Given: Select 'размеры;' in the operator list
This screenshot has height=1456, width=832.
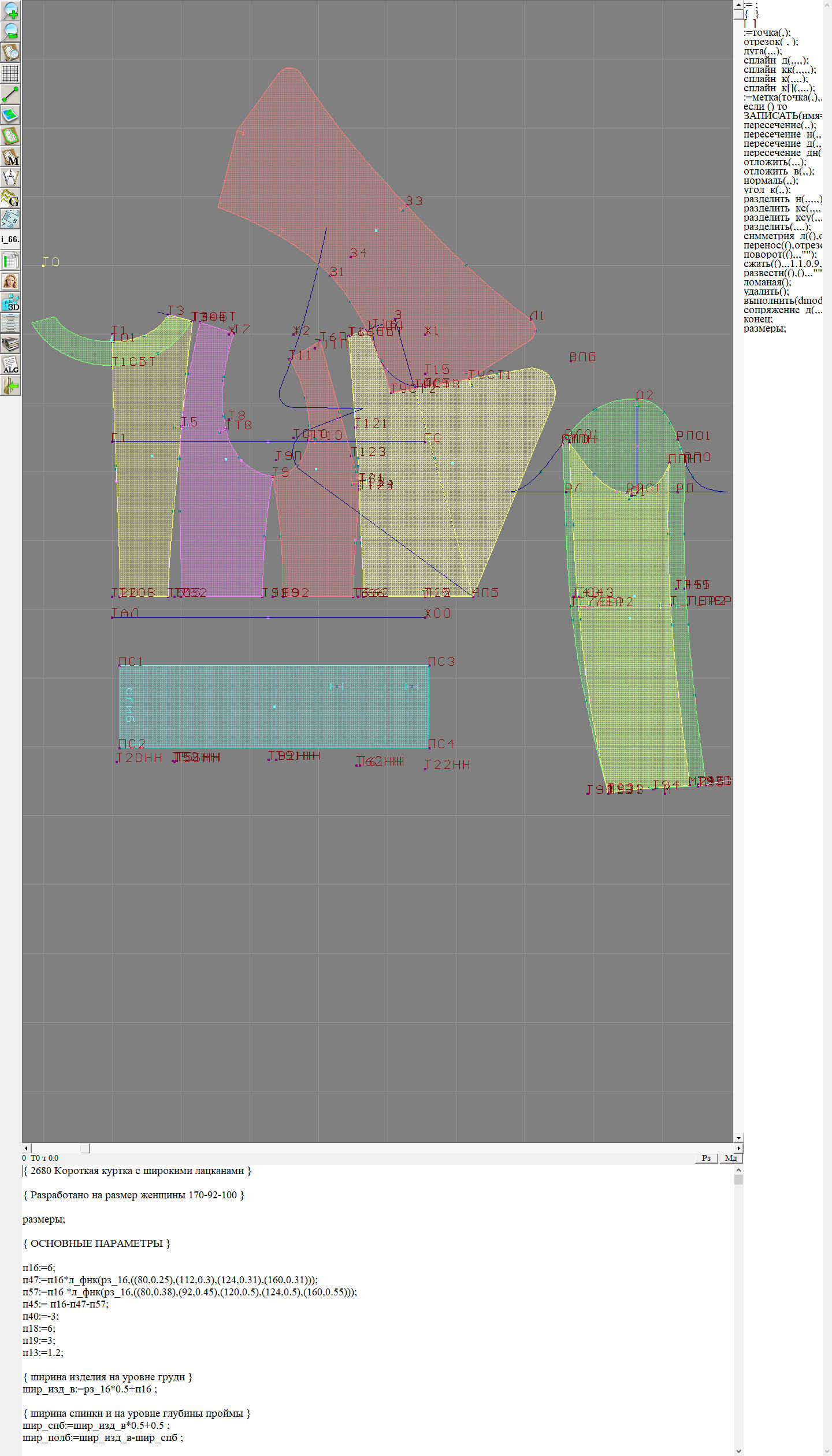Looking at the screenshot, I should (x=764, y=328).
